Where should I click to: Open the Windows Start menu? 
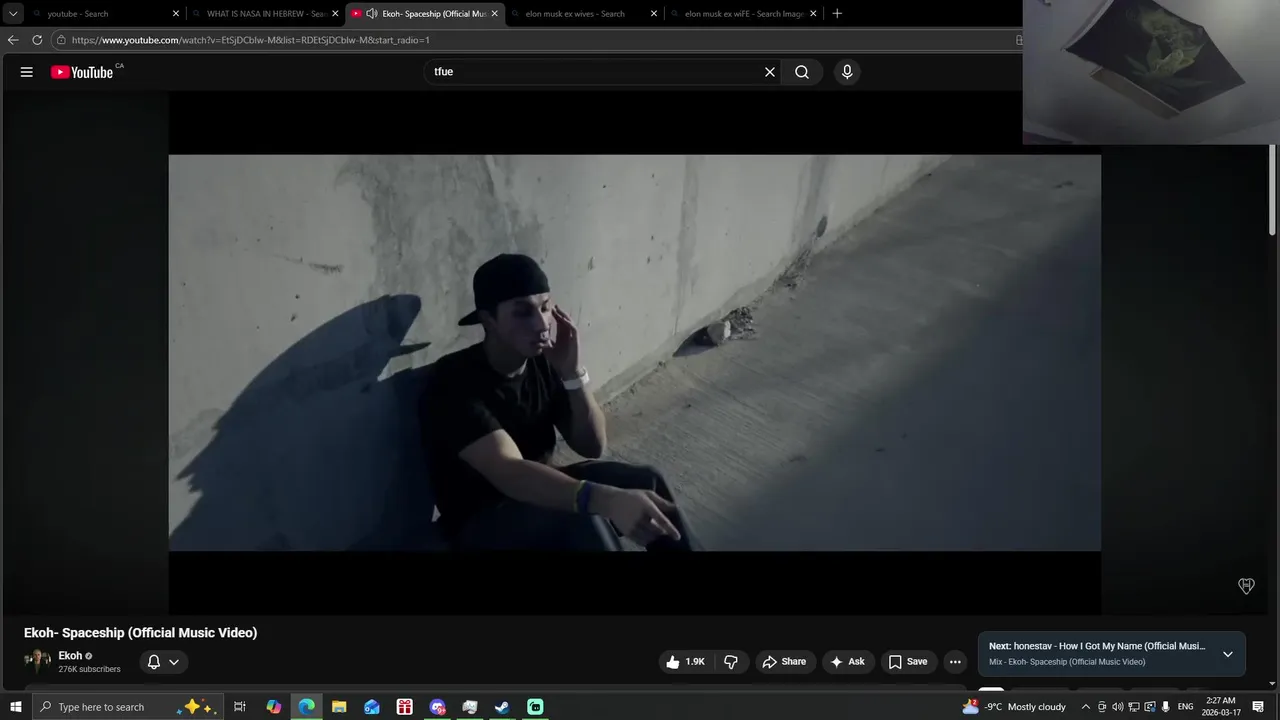pos(15,707)
